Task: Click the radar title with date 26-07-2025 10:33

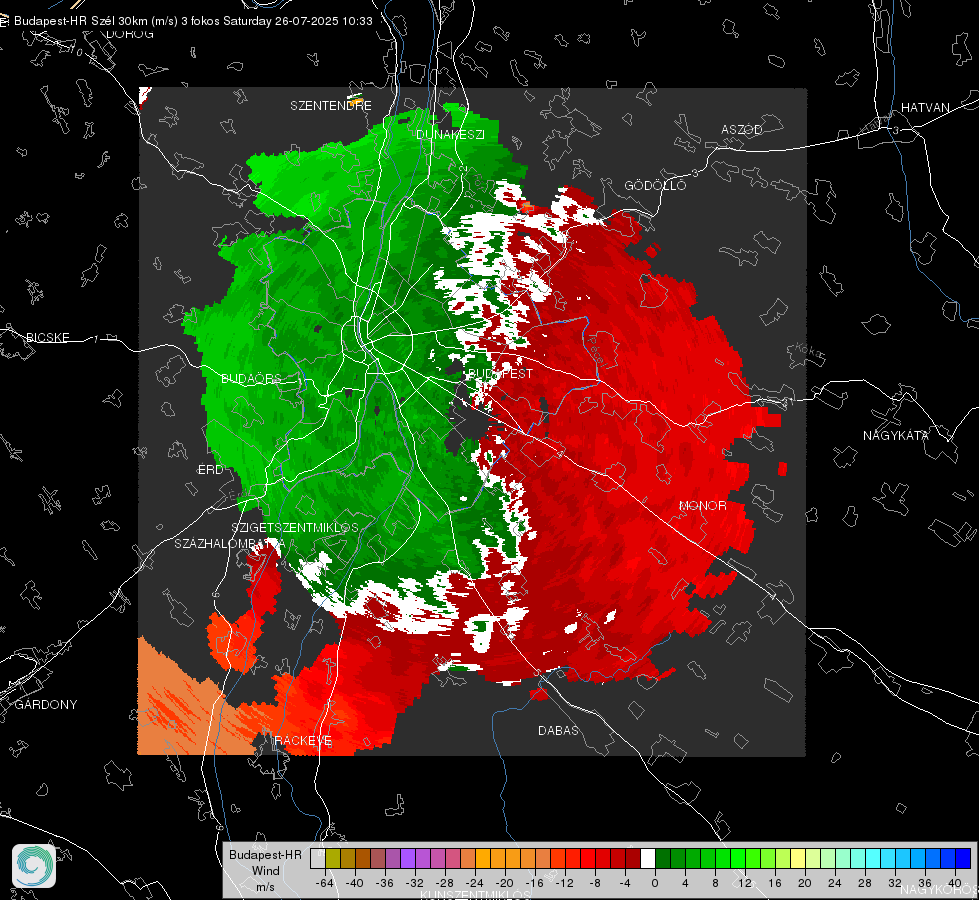Action: [x=193, y=21]
